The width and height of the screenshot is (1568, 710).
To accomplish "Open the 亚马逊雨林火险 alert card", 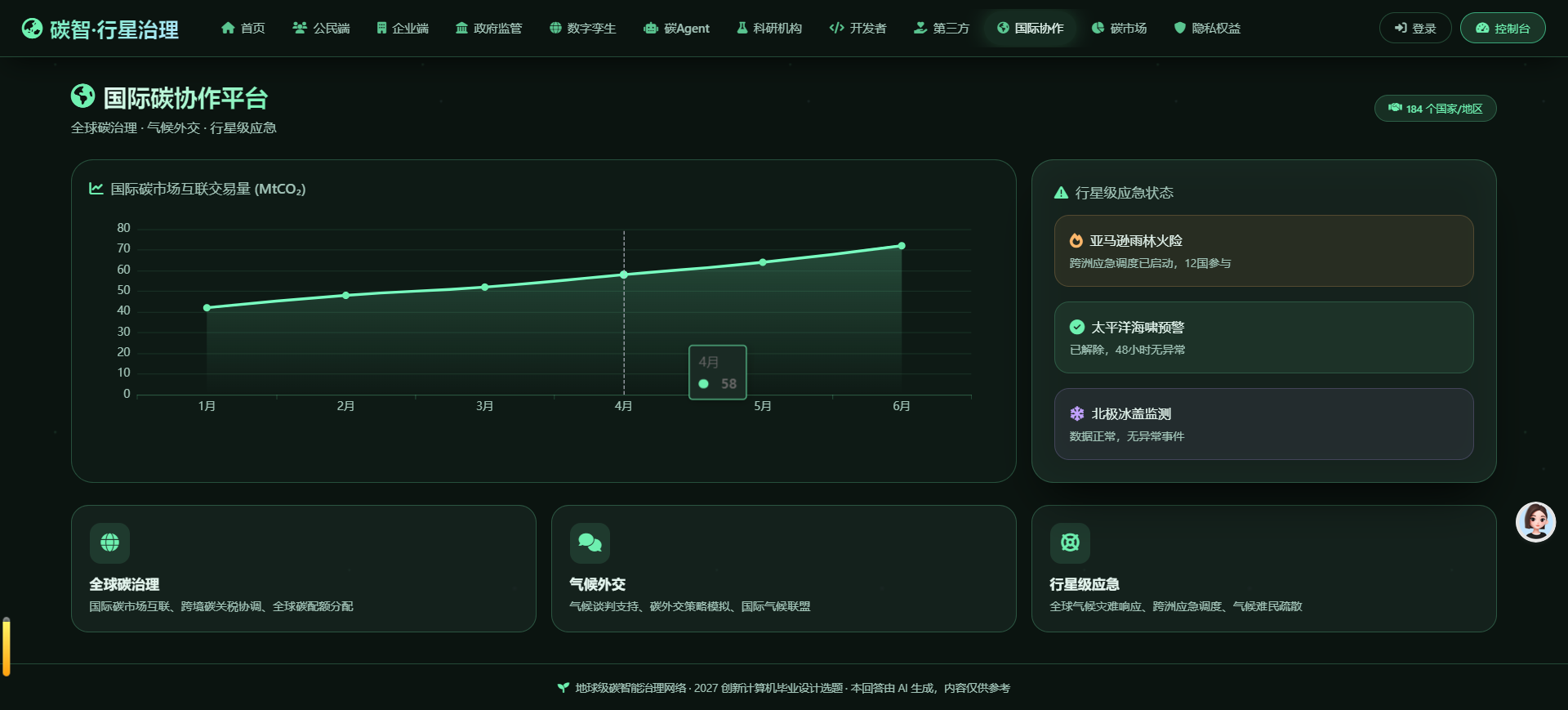I will [x=1264, y=251].
